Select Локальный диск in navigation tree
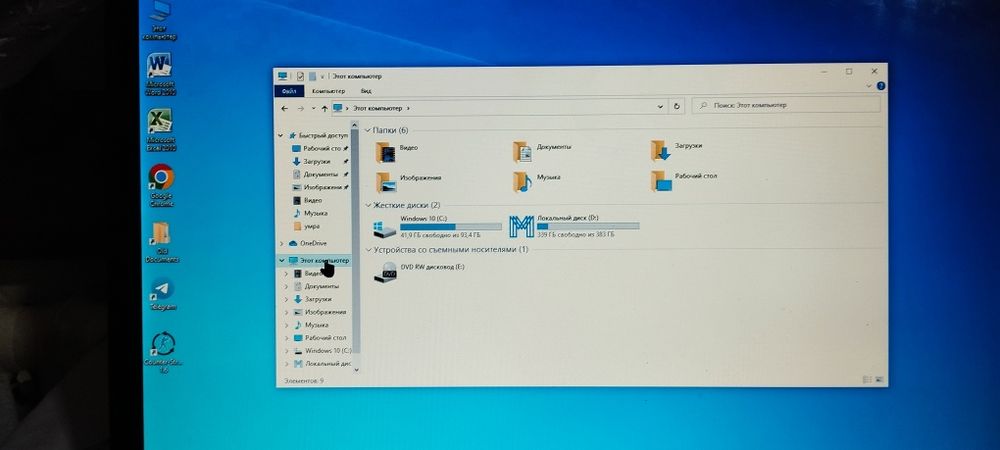This screenshot has width=1000, height=450. 322,364
